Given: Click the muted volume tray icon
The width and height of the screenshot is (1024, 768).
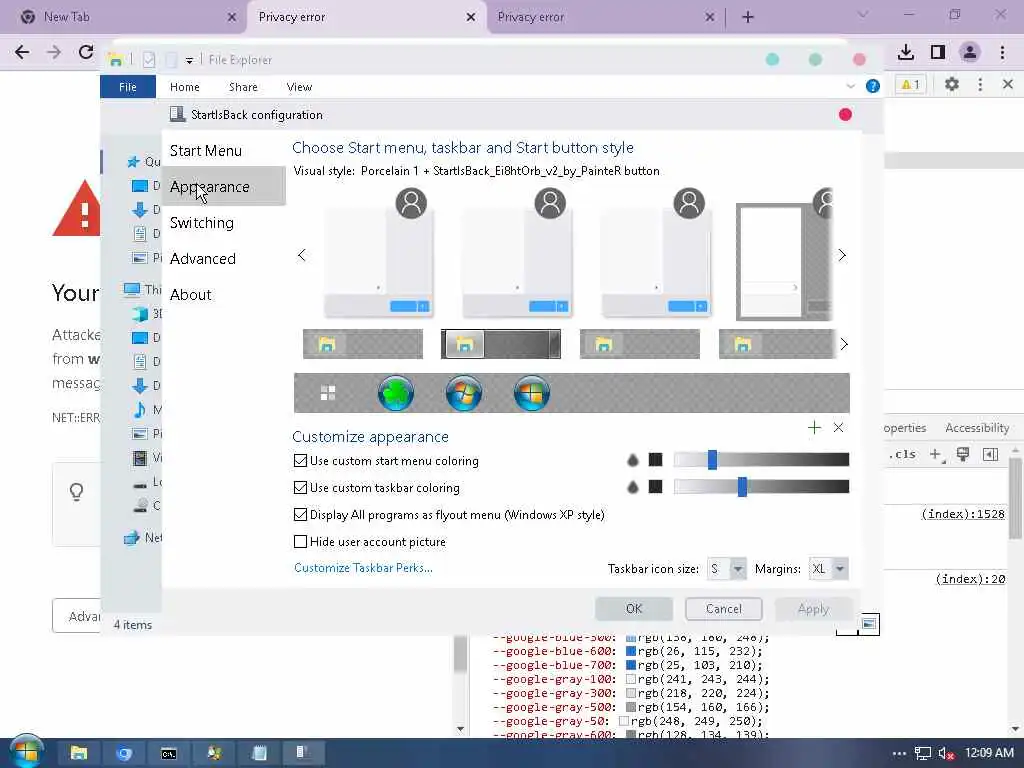Looking at the screenshot, I should 946,754.
